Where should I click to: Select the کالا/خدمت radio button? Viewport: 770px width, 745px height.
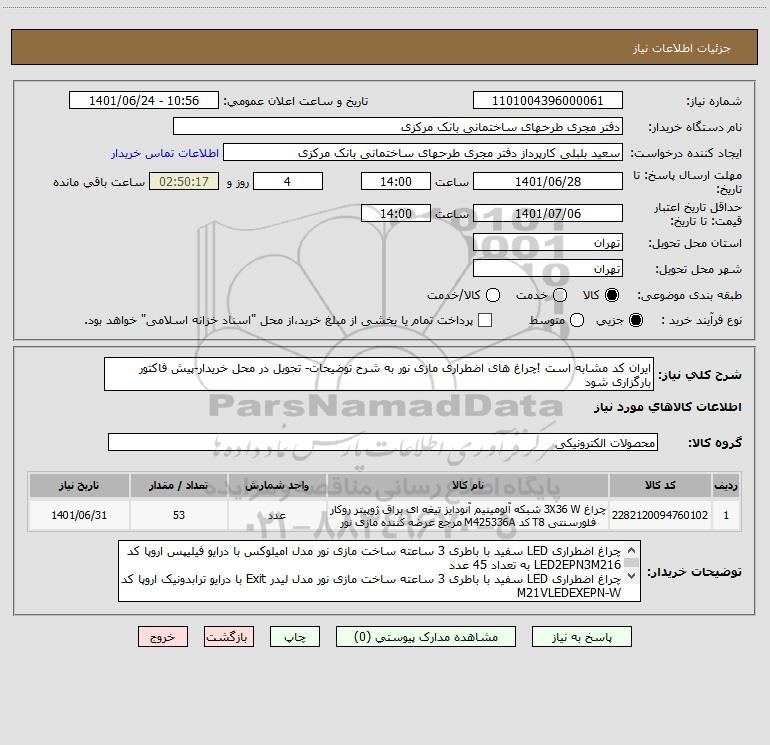click(x=493, y=295)
